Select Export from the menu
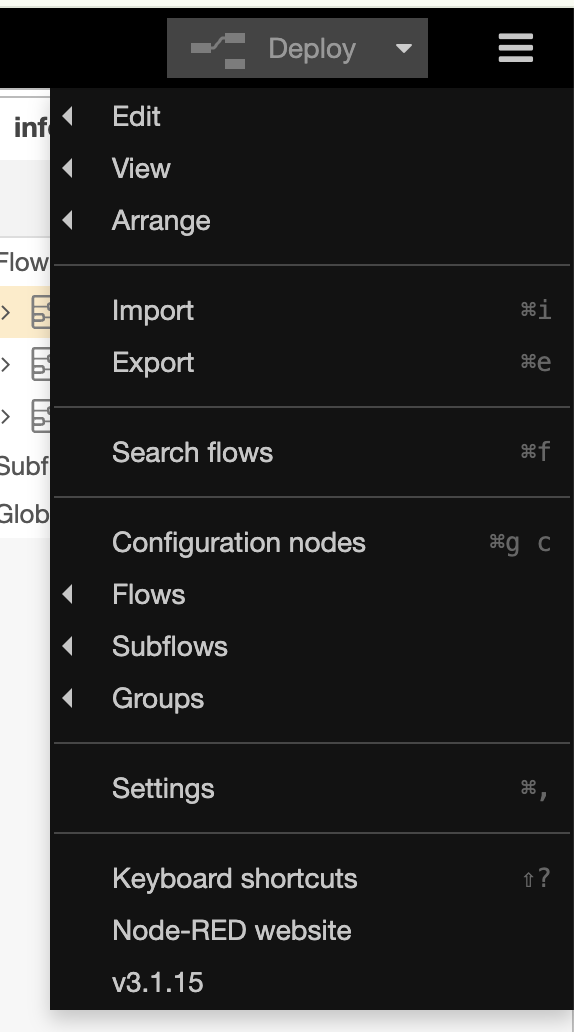Viewport: 574px width, 1032px height. (x=311, y=362)
